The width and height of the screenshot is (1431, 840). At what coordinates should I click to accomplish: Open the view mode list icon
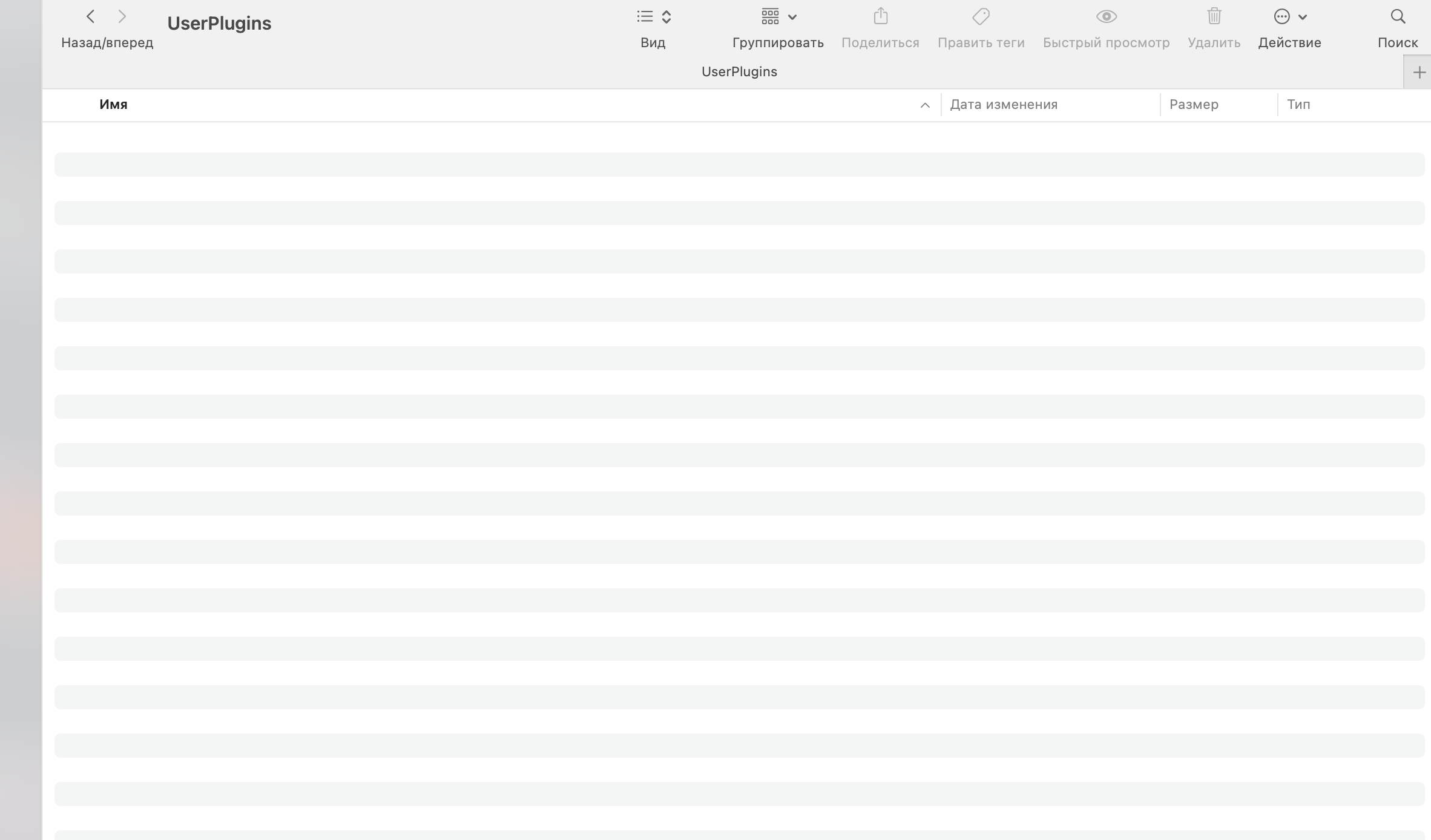click(x=645, y=17)
